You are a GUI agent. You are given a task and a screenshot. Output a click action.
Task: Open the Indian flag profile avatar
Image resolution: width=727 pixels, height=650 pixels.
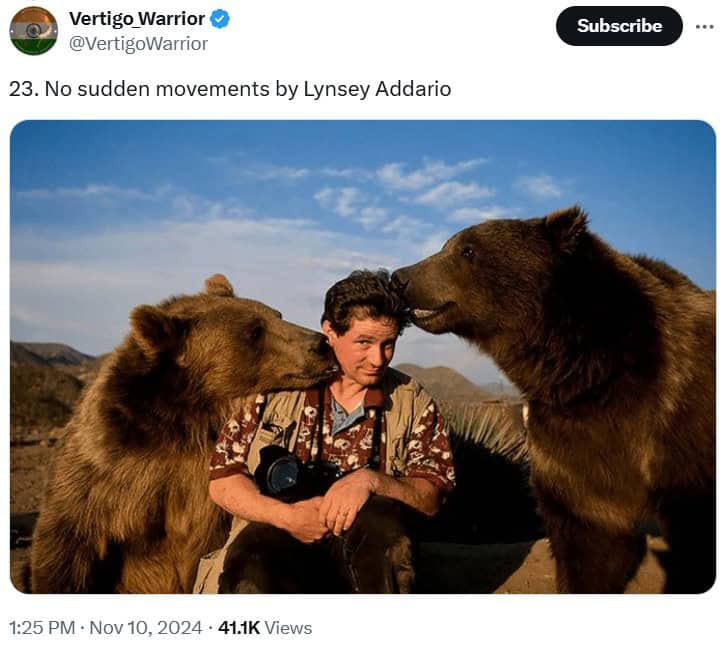pyautogui.click(x=34, y=30)
